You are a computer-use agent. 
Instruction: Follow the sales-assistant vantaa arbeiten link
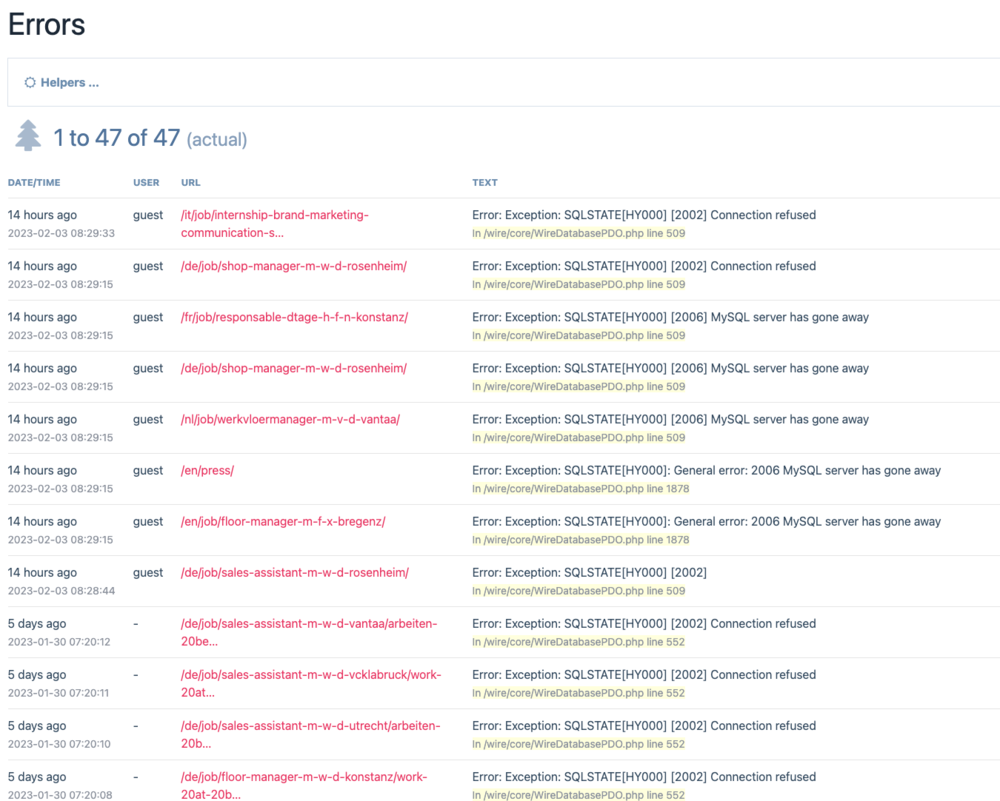click(x=308, y=632)
